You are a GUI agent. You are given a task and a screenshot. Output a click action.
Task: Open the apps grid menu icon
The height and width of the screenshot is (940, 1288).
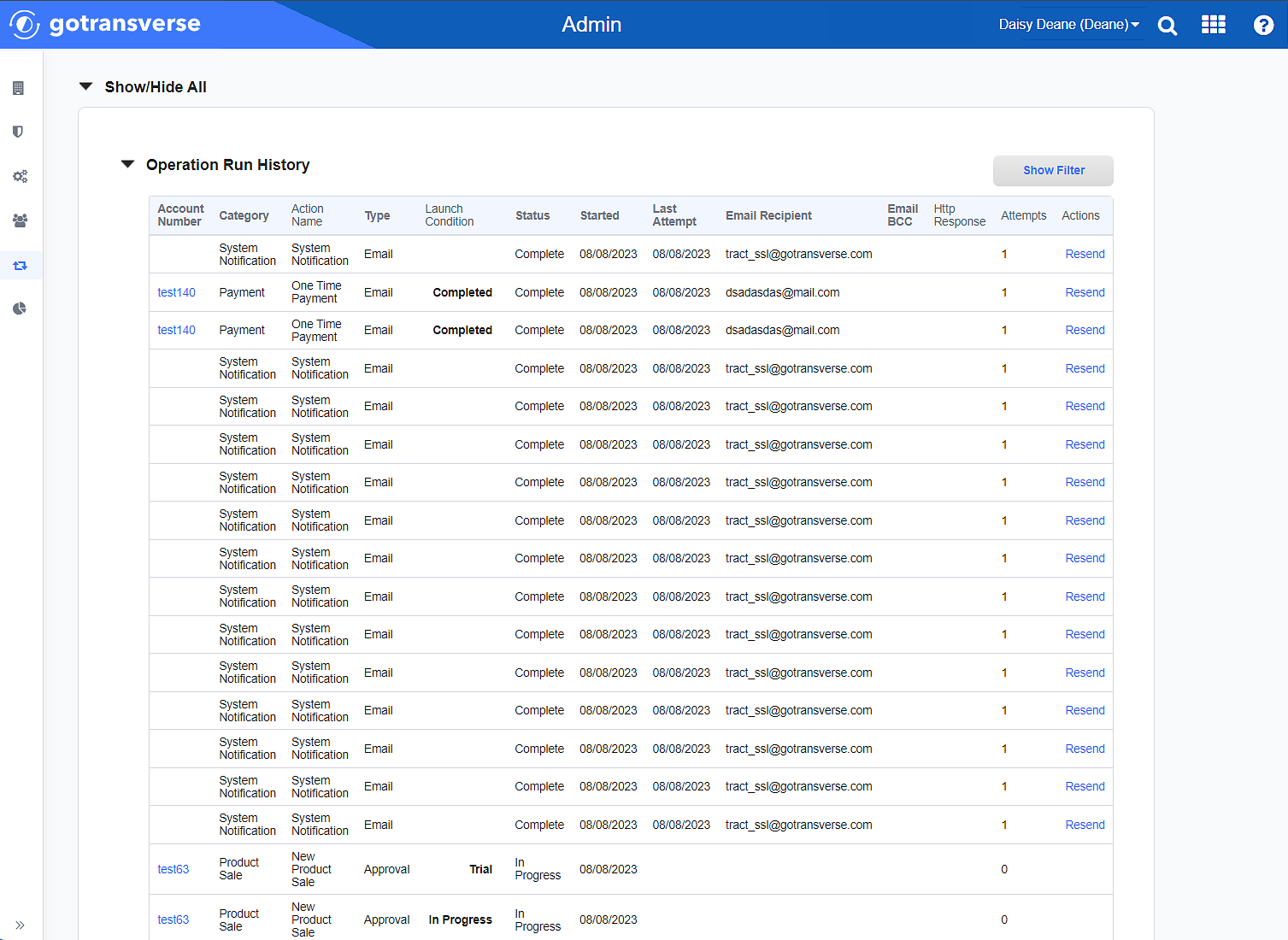pyautogui.click(x=1214, y=25)
